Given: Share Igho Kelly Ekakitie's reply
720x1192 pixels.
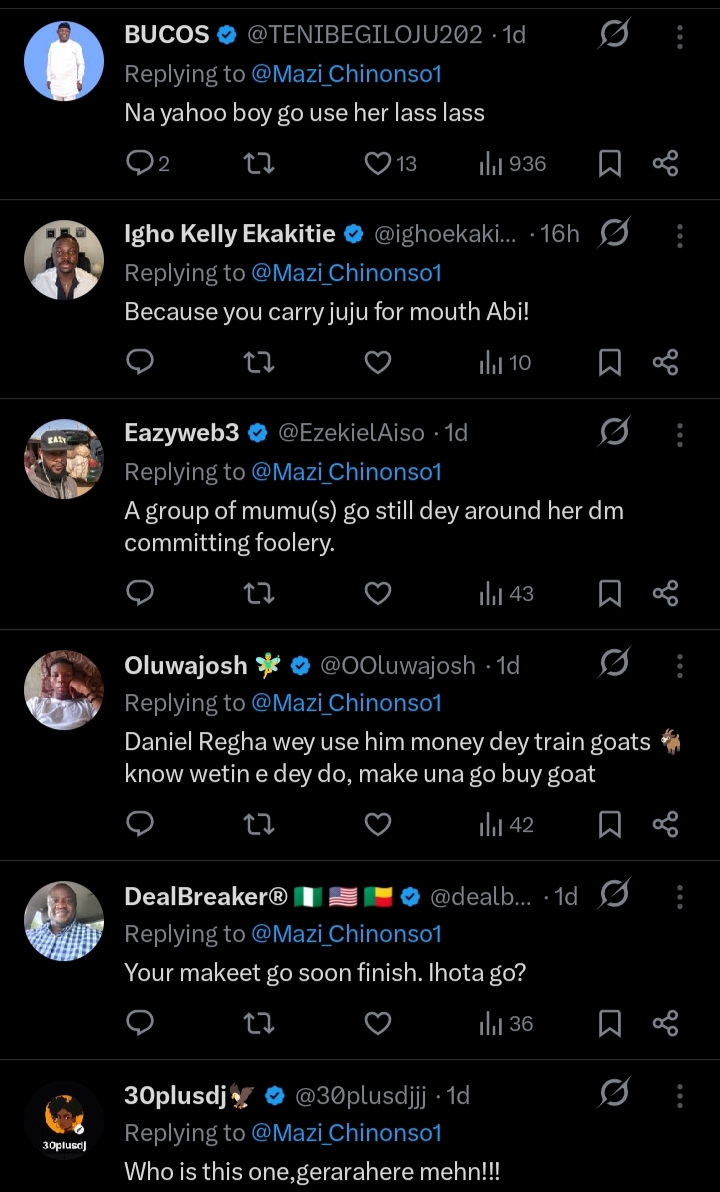Looking at the screenshot, I should (x=666, y=362).
